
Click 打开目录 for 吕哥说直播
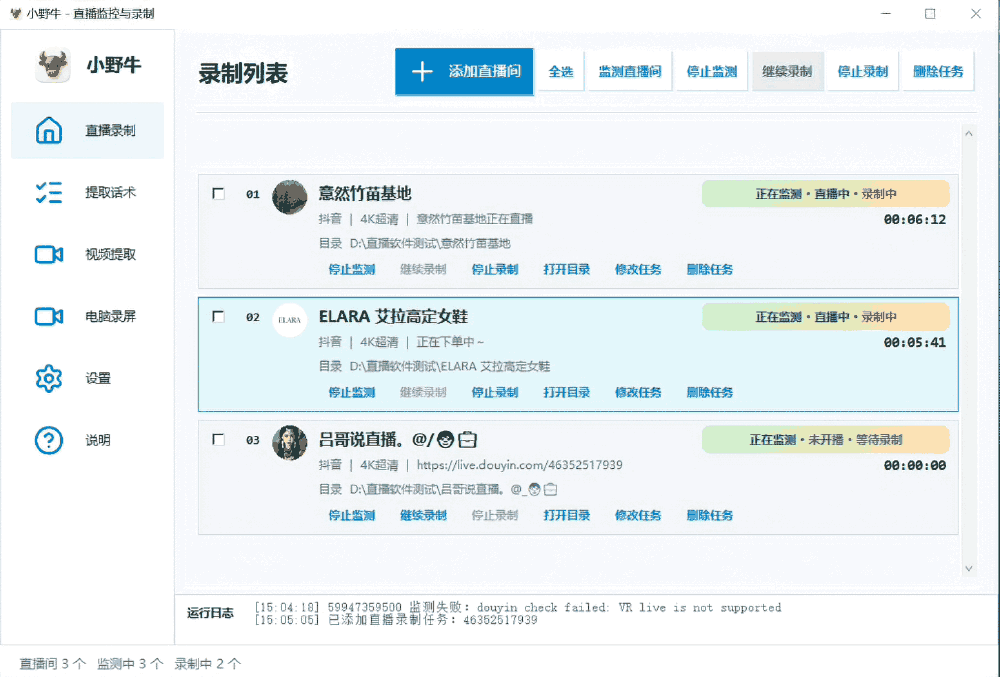coord(566,516)
